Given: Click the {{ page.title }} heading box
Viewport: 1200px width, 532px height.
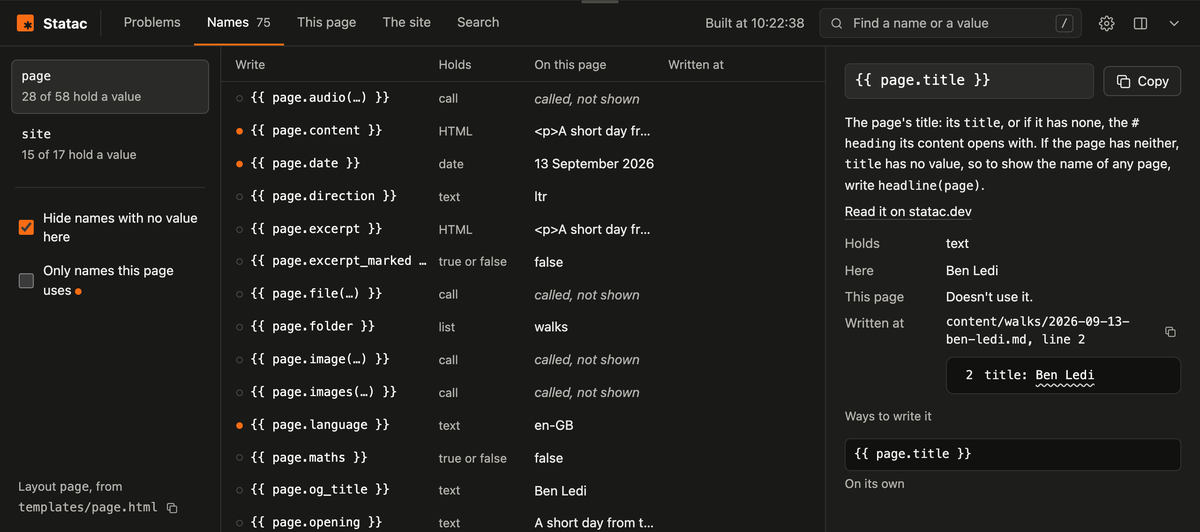Looking at the screenshot, I should click(969, 81).
